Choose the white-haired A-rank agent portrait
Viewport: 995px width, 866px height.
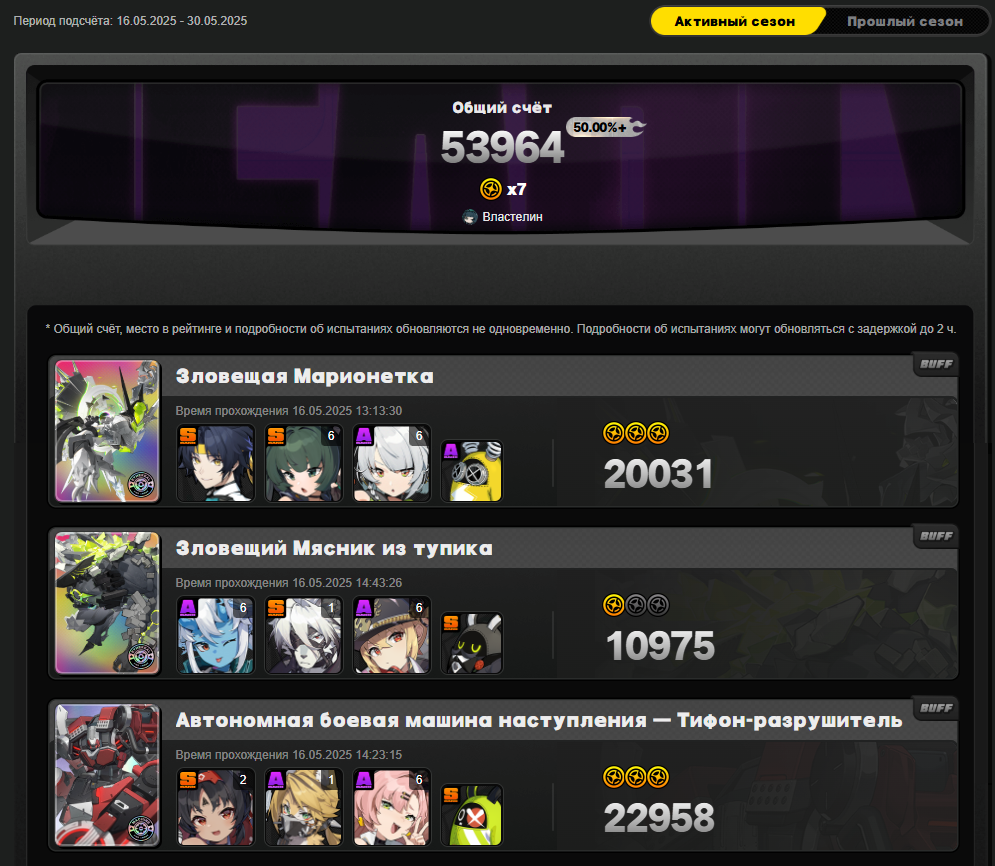[392, 463]
